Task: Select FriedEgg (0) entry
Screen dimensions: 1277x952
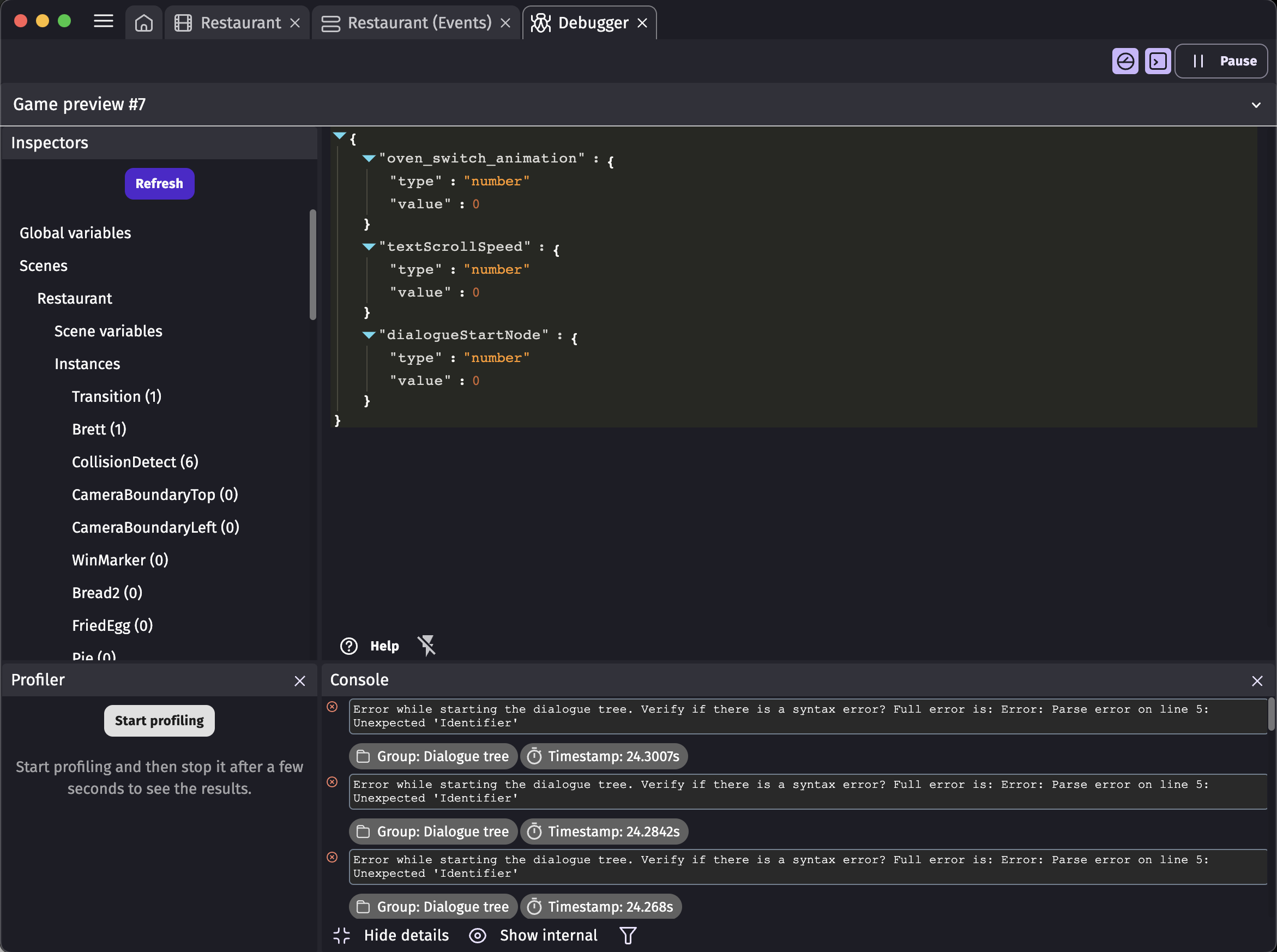Action: (x=112, y=626)
